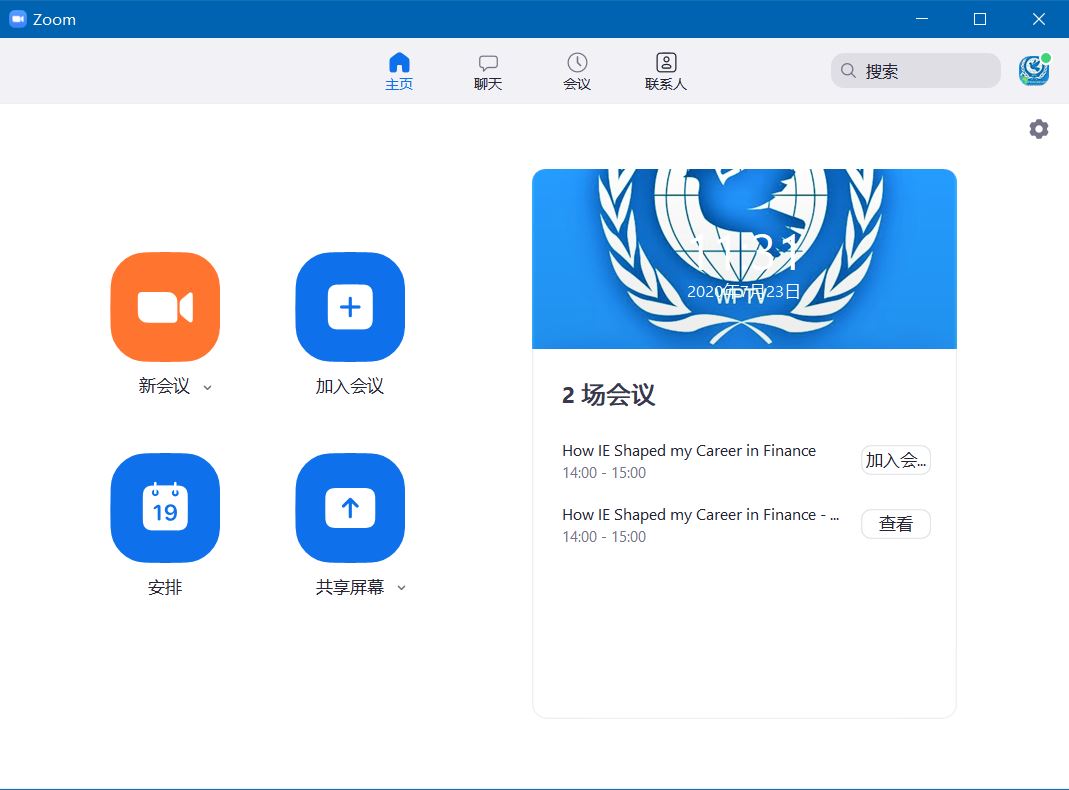Click the 新会议 label text
Screen dimensions: 1069x790
164,386
